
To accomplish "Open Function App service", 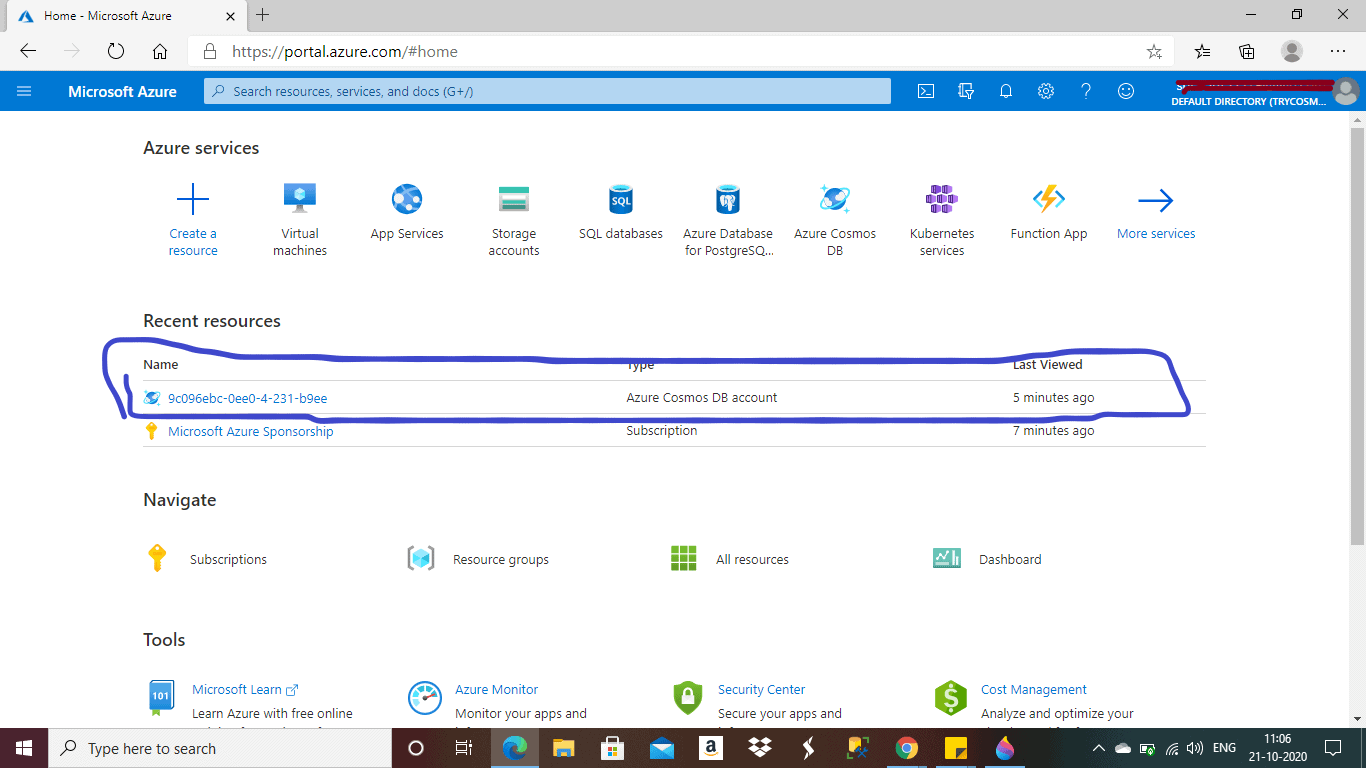I will (1048, 200).
